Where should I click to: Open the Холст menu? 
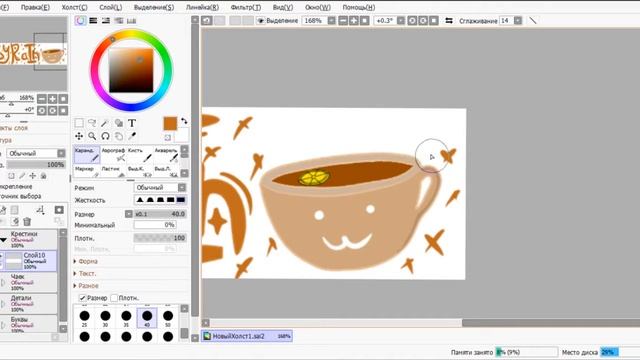tap(74, 7)
